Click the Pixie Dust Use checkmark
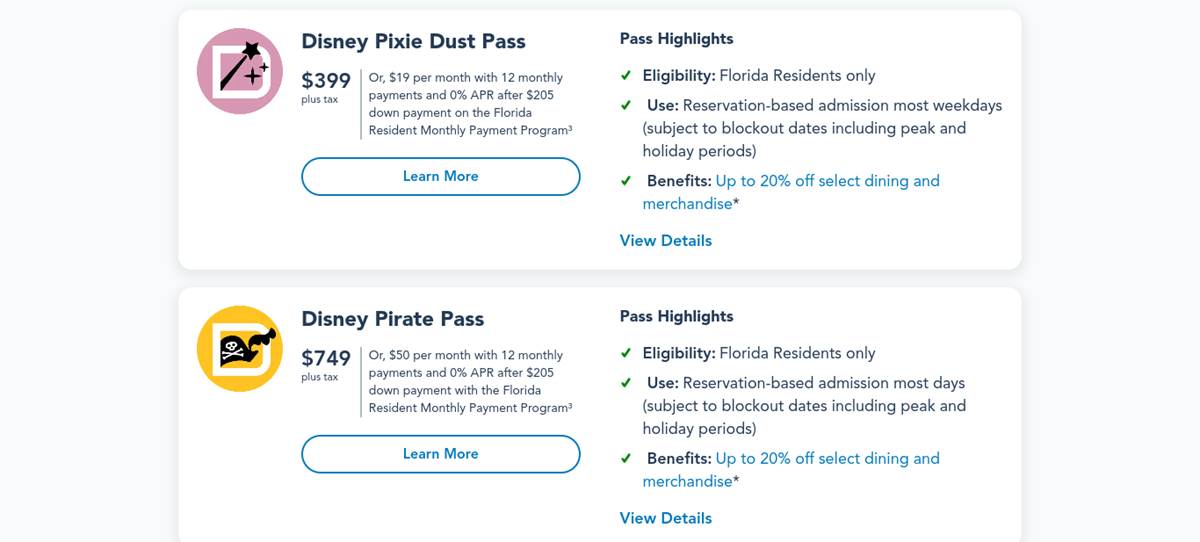The image size is (1200, 542). pos(626,106)
